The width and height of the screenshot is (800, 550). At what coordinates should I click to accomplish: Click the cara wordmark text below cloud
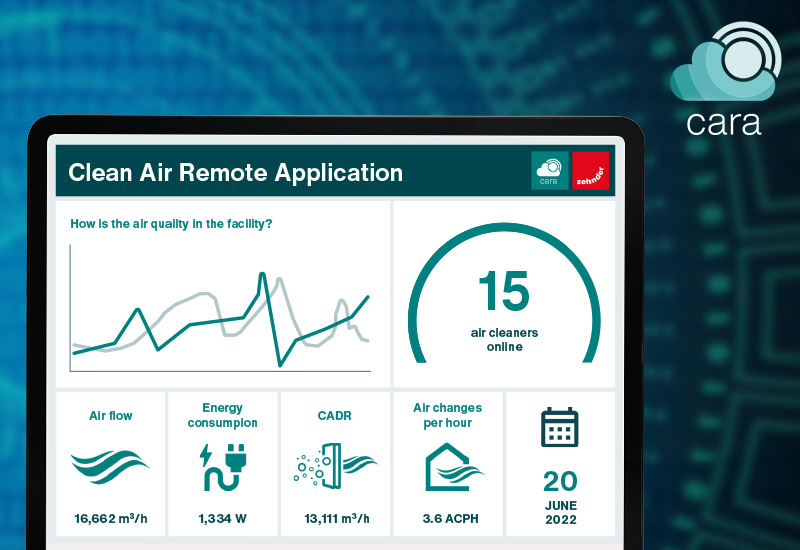(x=723, y=121)
